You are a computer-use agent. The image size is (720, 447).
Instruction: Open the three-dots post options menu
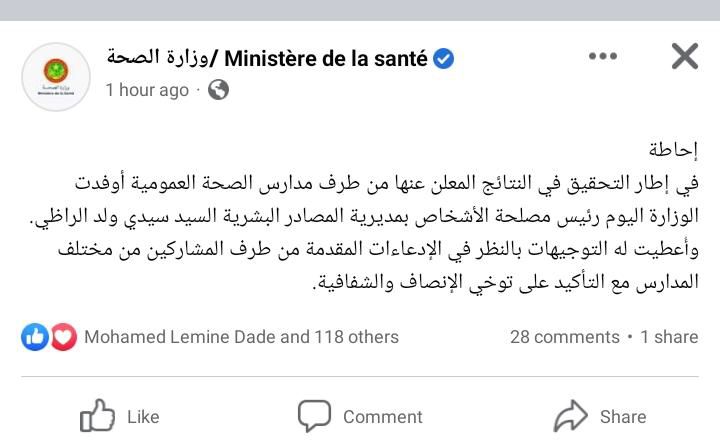pyautogui.click(x=602, y=56)
